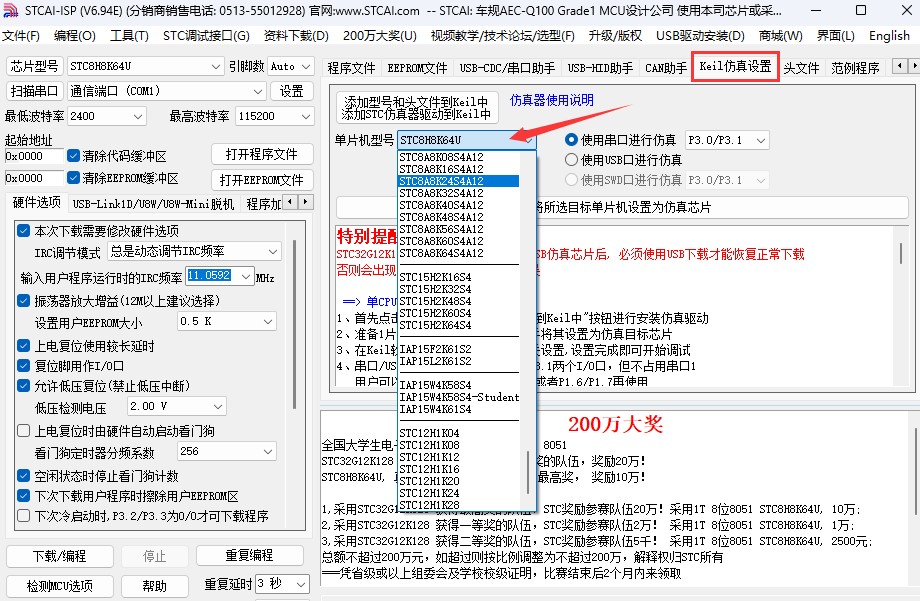Toggle 复位脚用作I/O口 checkbox

tap(23, 366)
